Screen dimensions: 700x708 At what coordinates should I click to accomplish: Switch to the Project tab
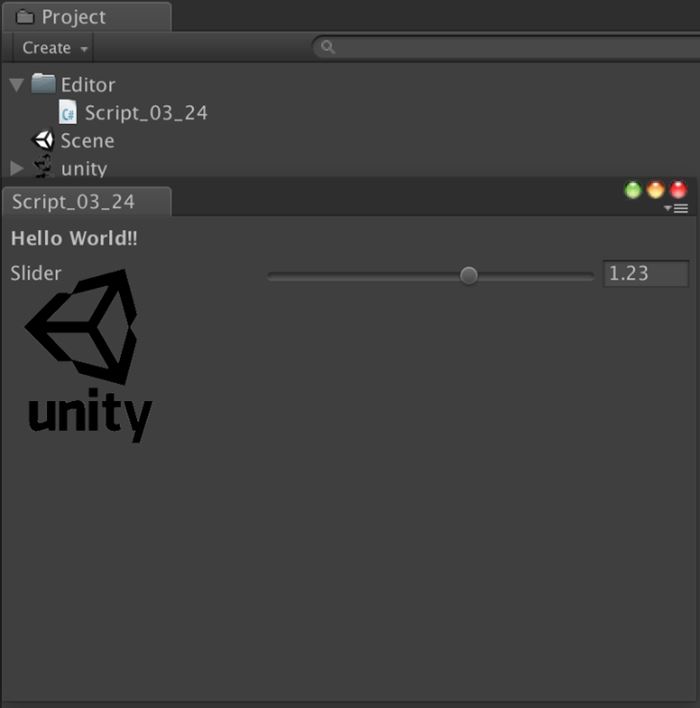pos(87,17)
